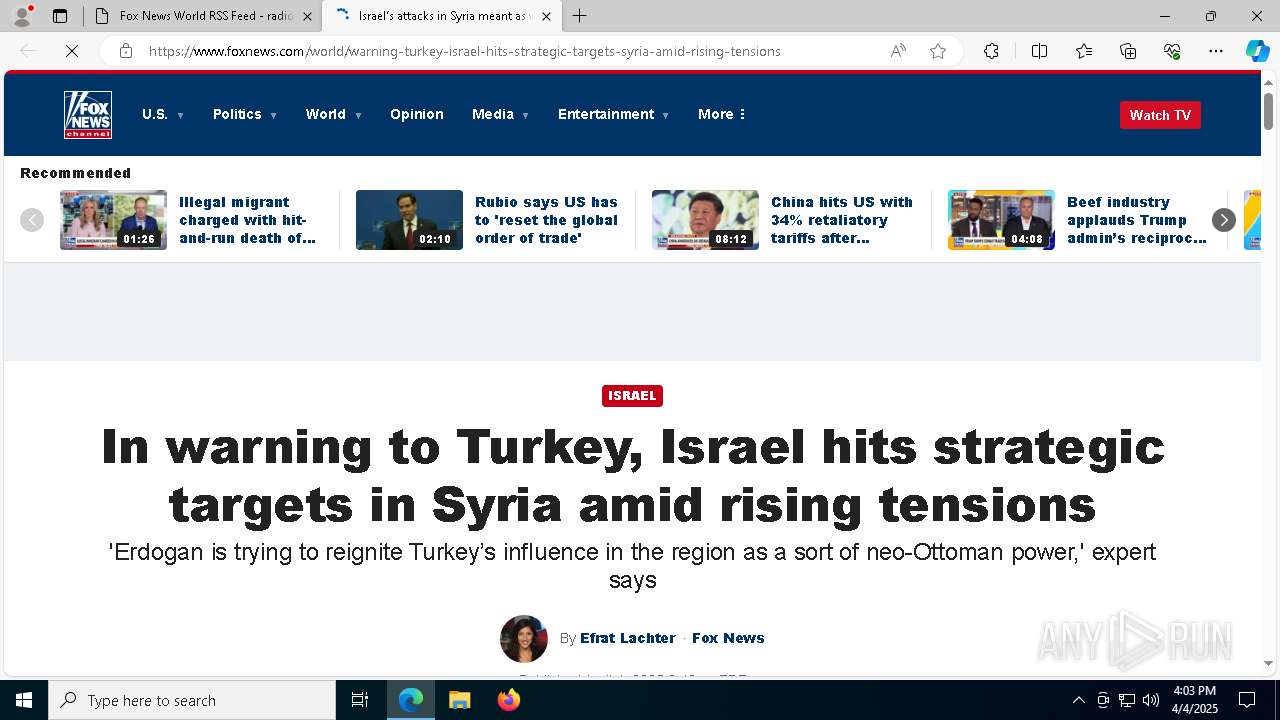Select the Israel's attacks in Syria tab
The image size is (1280, 720).
click(440, 16)
